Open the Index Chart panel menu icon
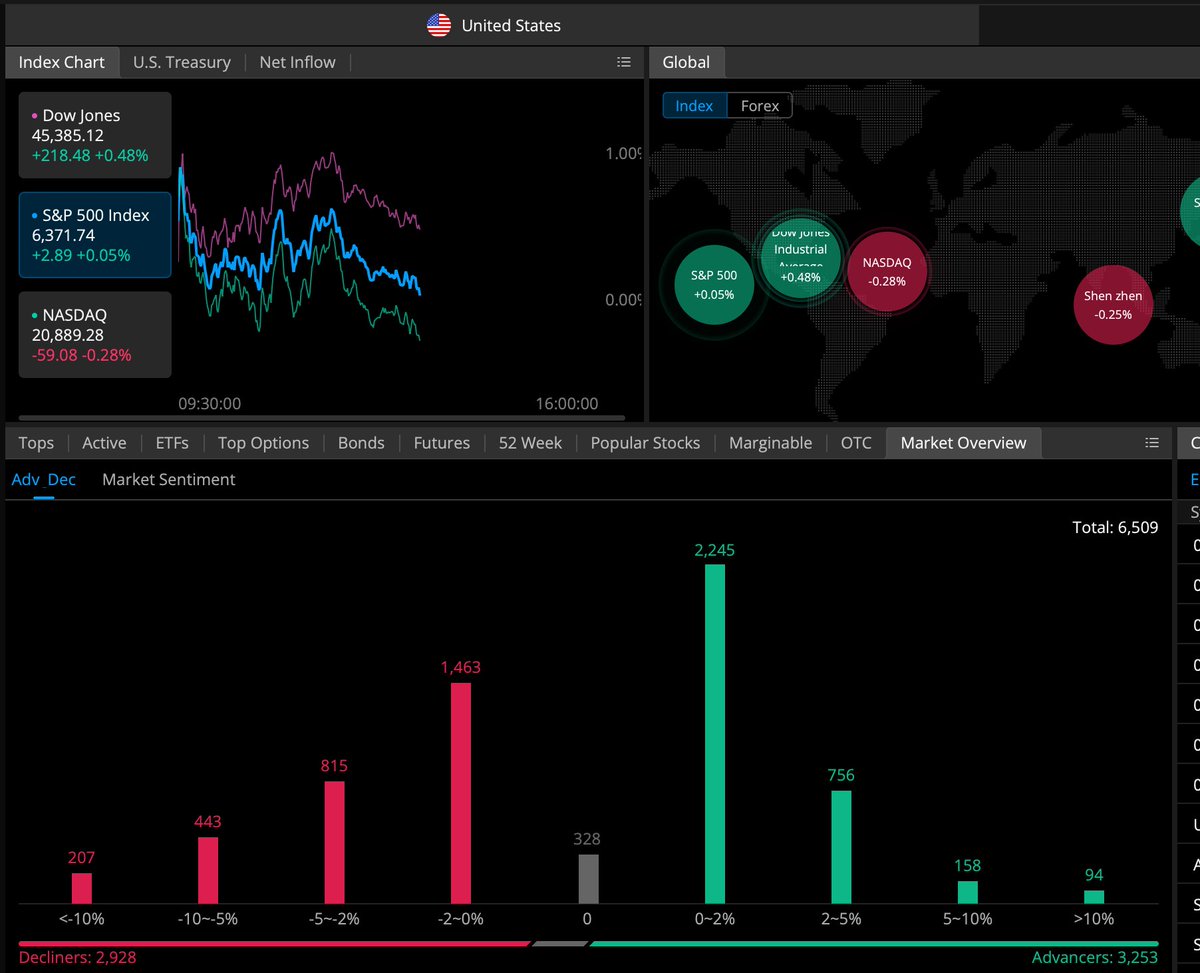The height and width of the screenshot is (973, 1200). (624, 62)
